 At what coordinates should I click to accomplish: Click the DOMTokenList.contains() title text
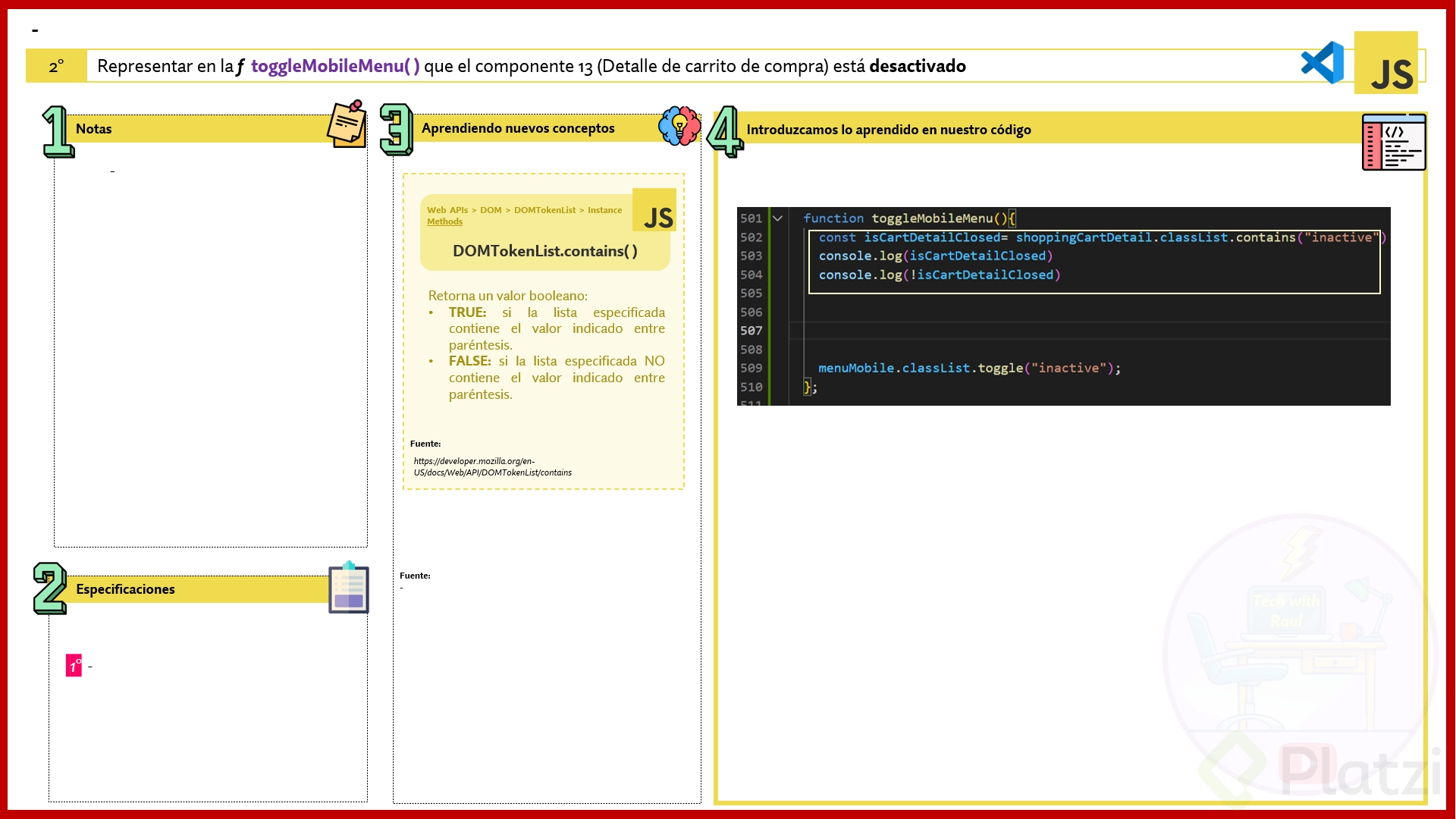[x=544, y=251]
